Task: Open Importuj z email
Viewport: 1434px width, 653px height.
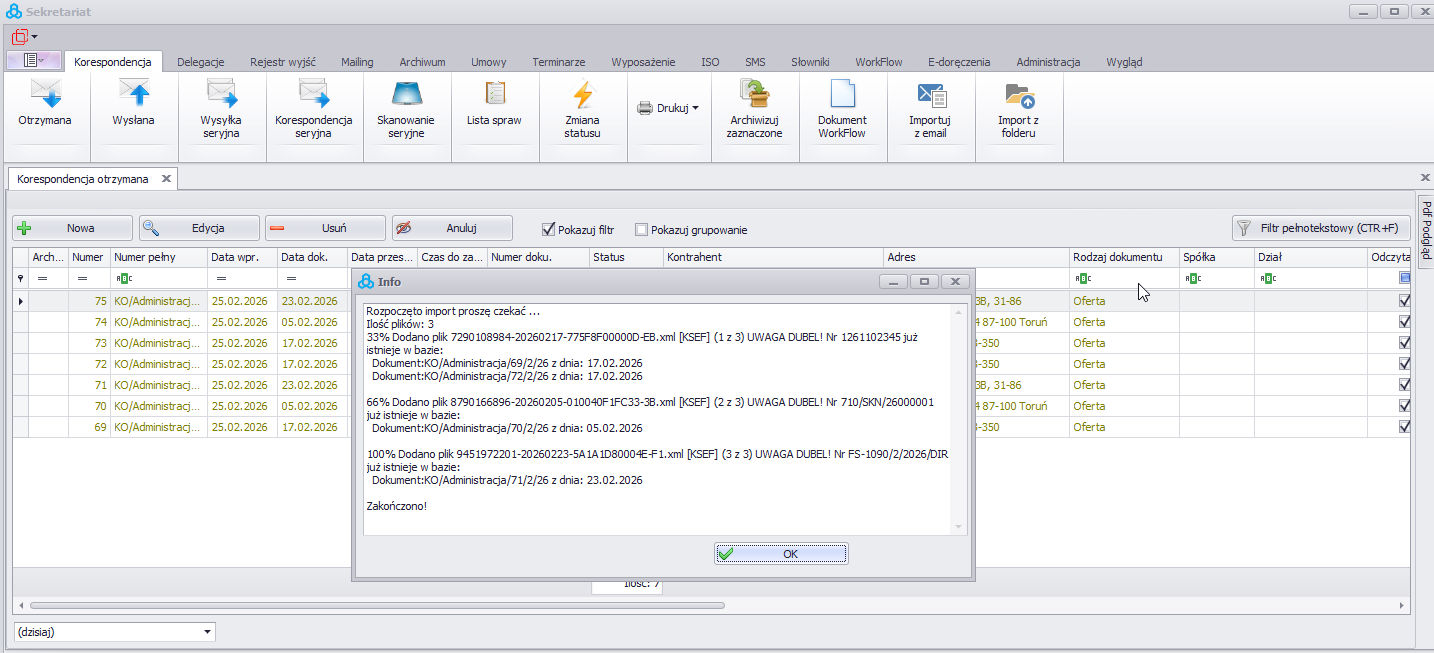Action: [x=930, y=94]
